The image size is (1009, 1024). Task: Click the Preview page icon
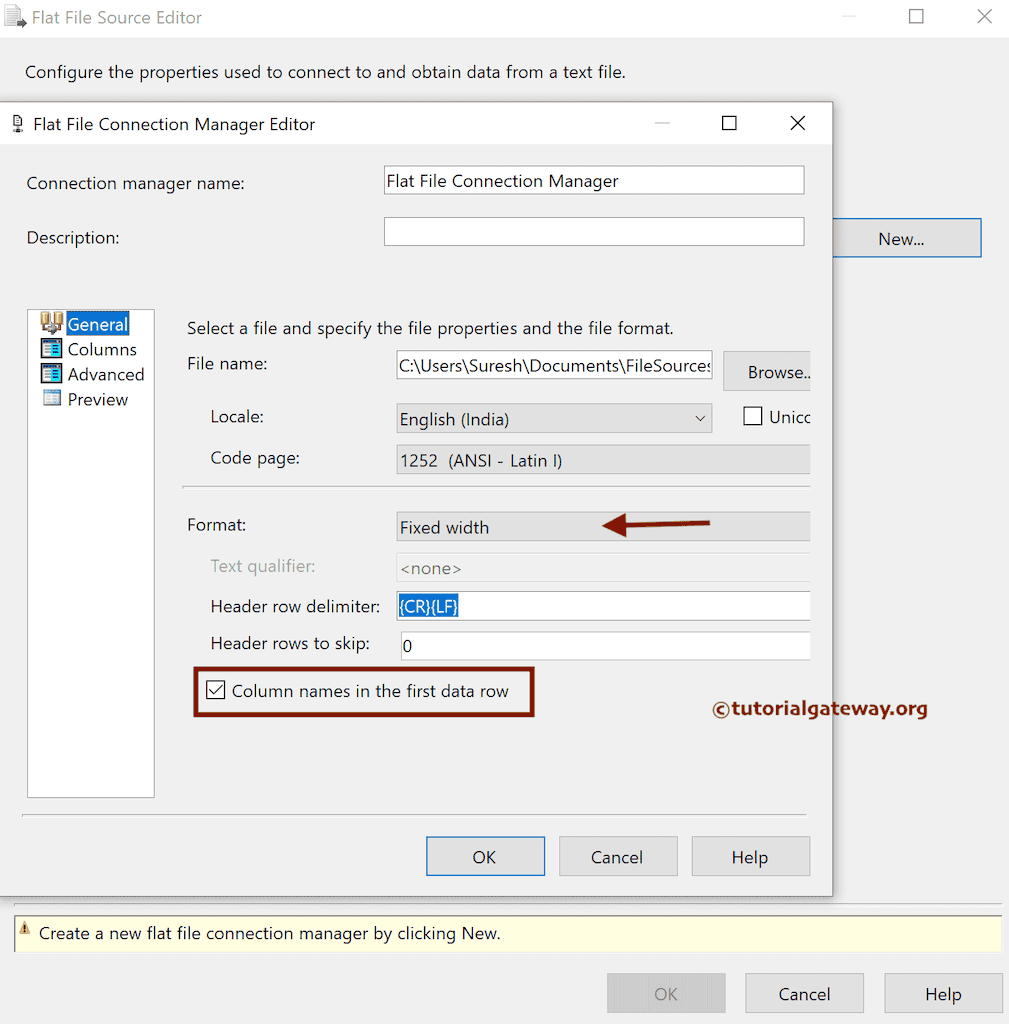coord(52,398)
